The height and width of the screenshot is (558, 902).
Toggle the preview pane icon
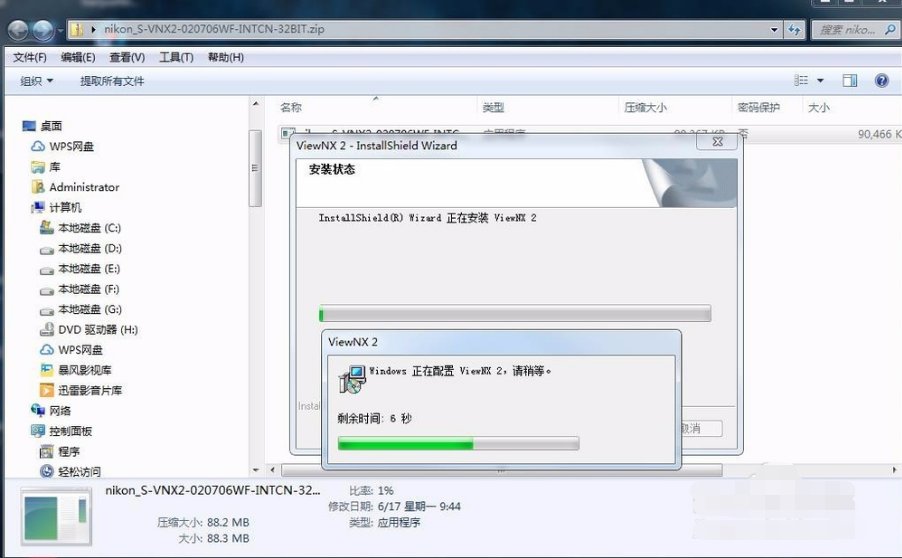tap(850, 81)
